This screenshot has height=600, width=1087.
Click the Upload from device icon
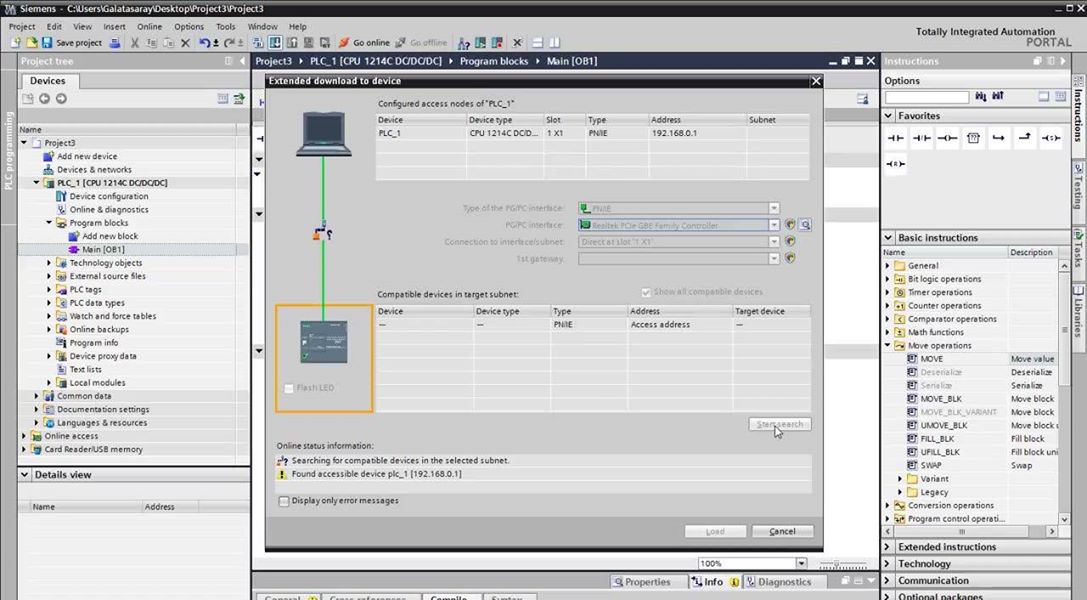292,43
